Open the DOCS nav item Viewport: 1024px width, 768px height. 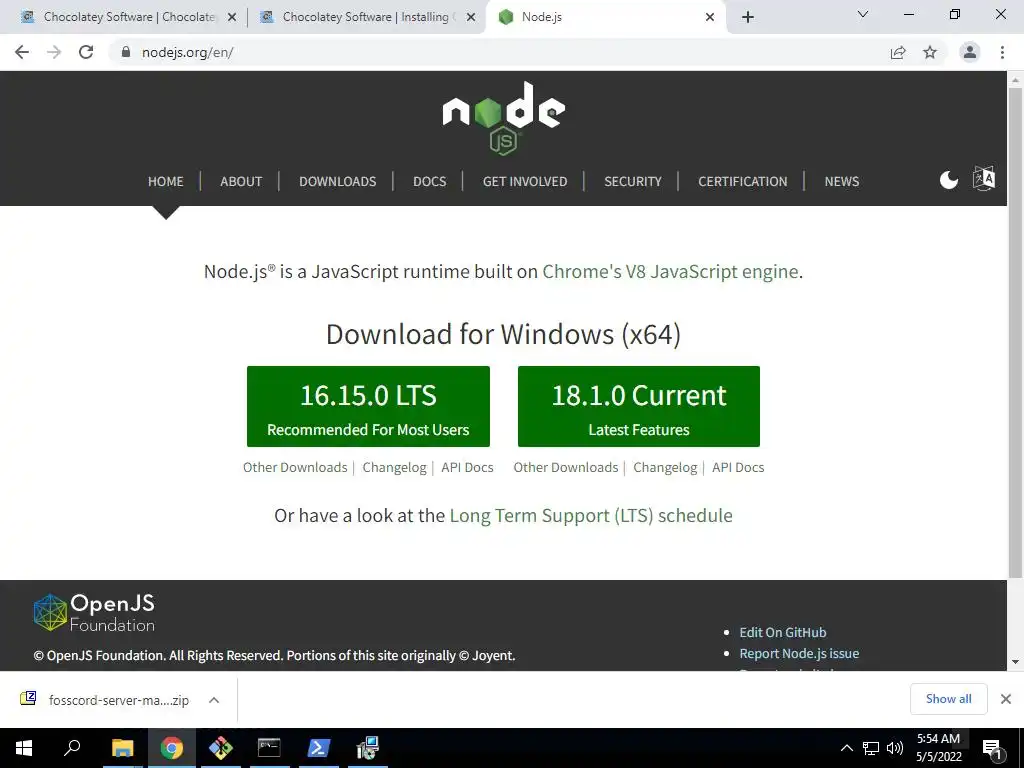(430, 182)
